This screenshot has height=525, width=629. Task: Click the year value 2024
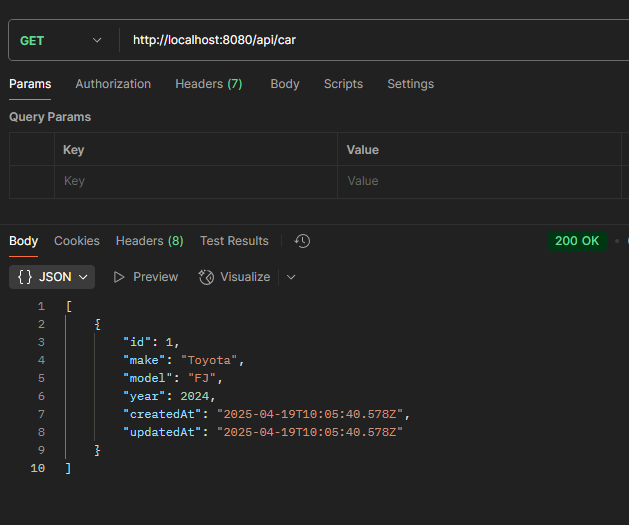point(195,396)
